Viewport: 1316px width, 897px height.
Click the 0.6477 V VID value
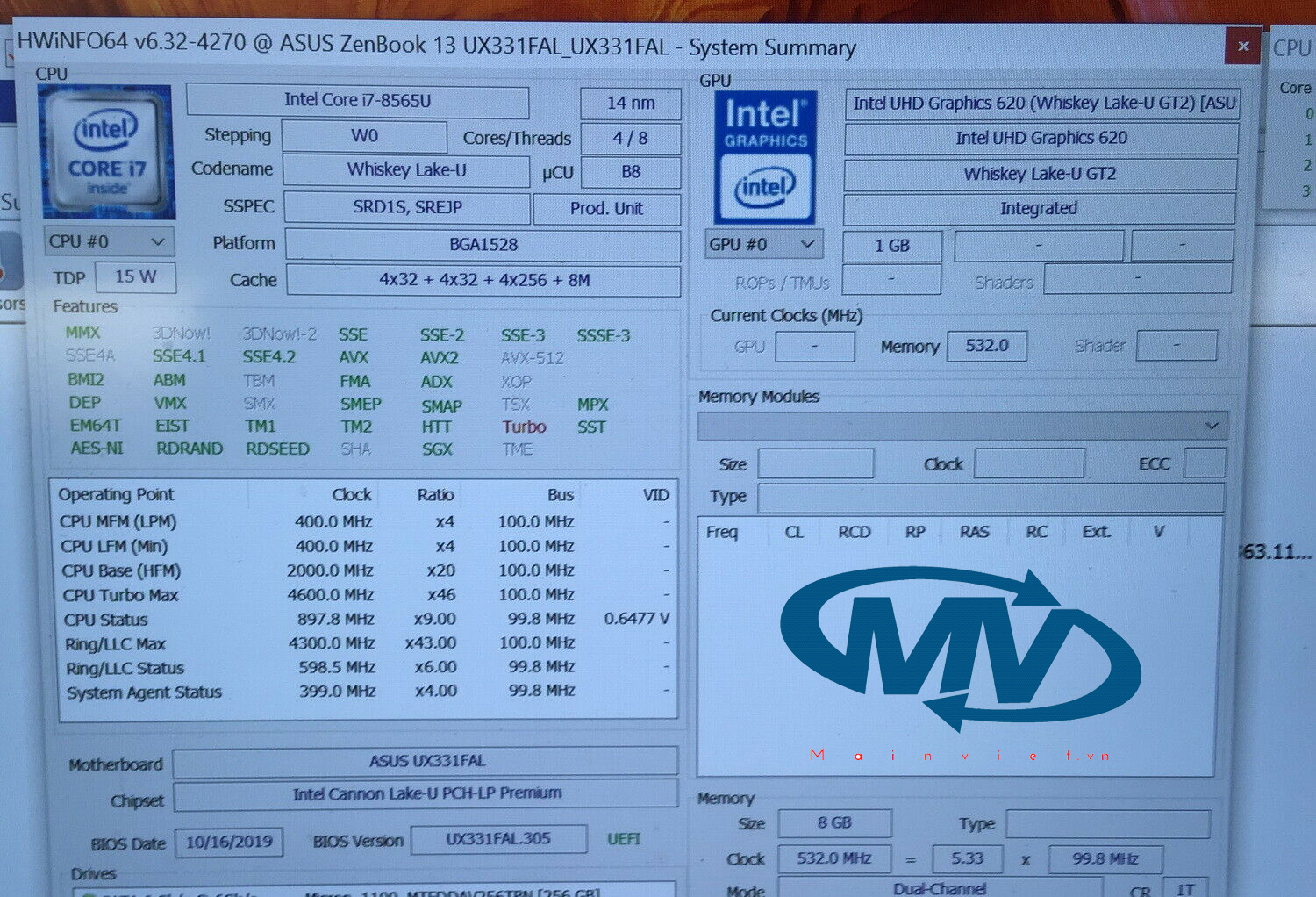pyautogui.click(x=636, y=619)
